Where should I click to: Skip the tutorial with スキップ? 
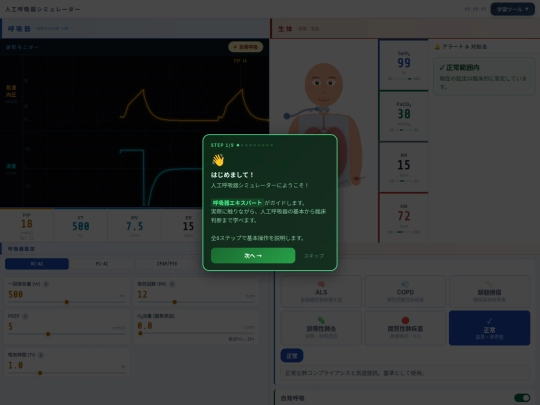(x=314, y=256)
